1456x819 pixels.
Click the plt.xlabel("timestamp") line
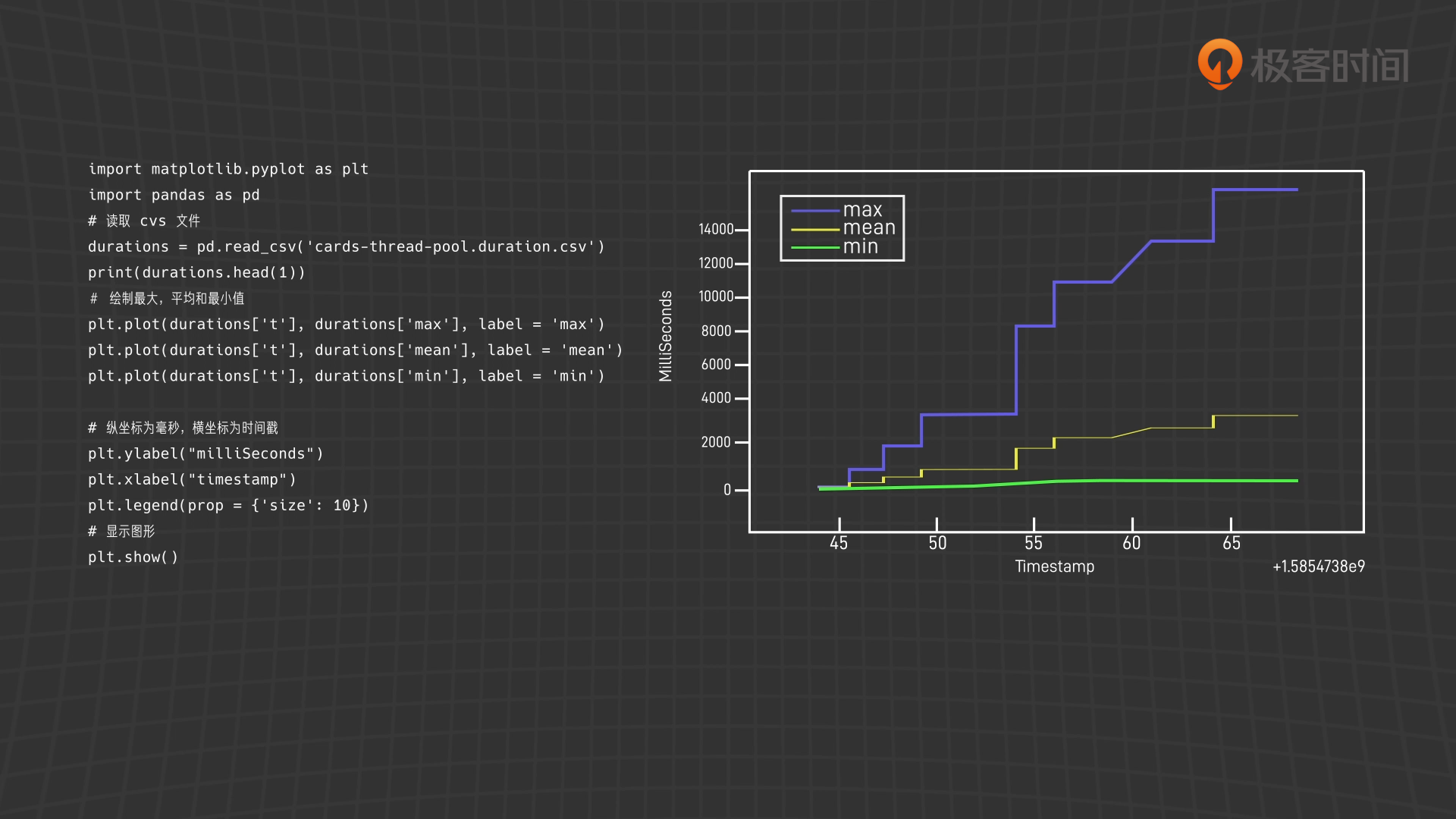(192, 479)
